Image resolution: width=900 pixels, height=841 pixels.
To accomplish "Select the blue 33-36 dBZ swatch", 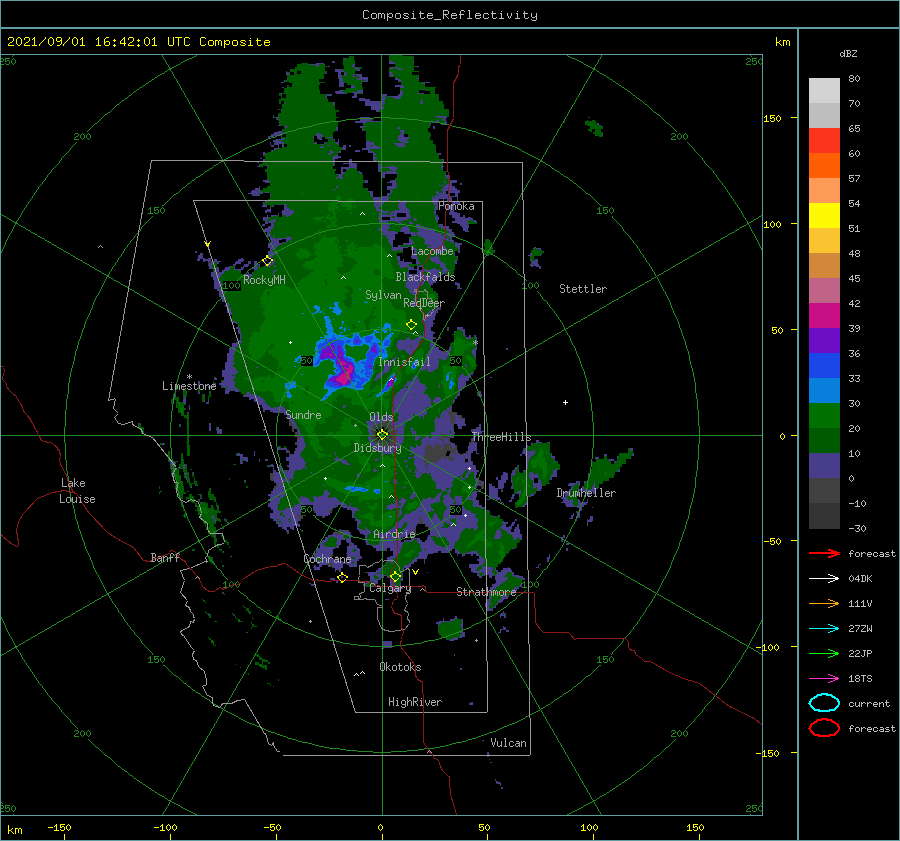I will point(824,366).
